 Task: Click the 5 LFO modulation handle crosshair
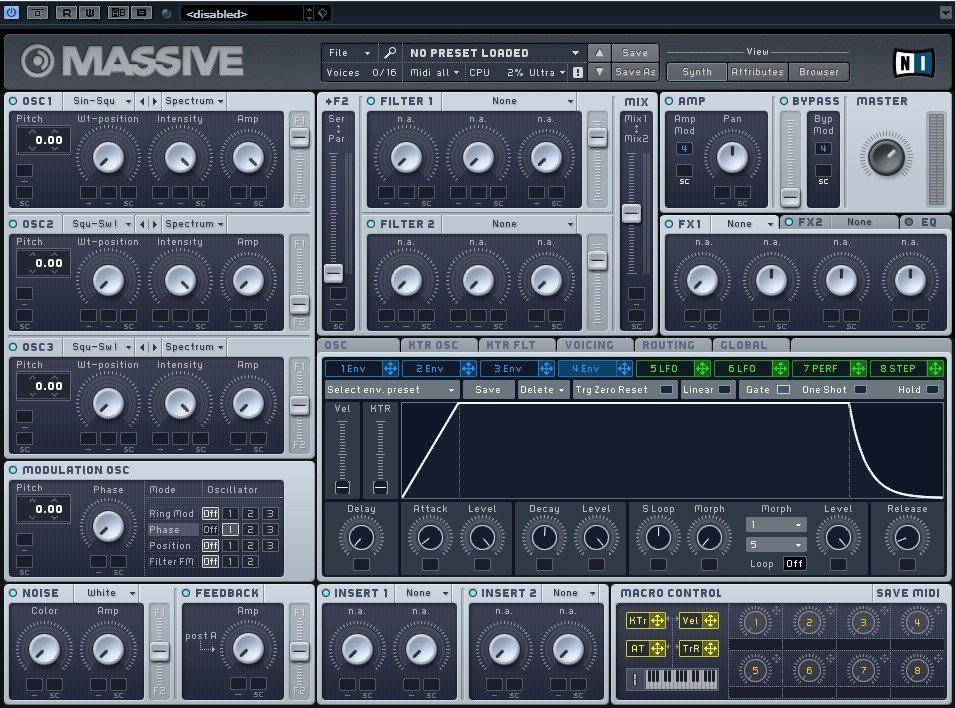click(702, 369)
